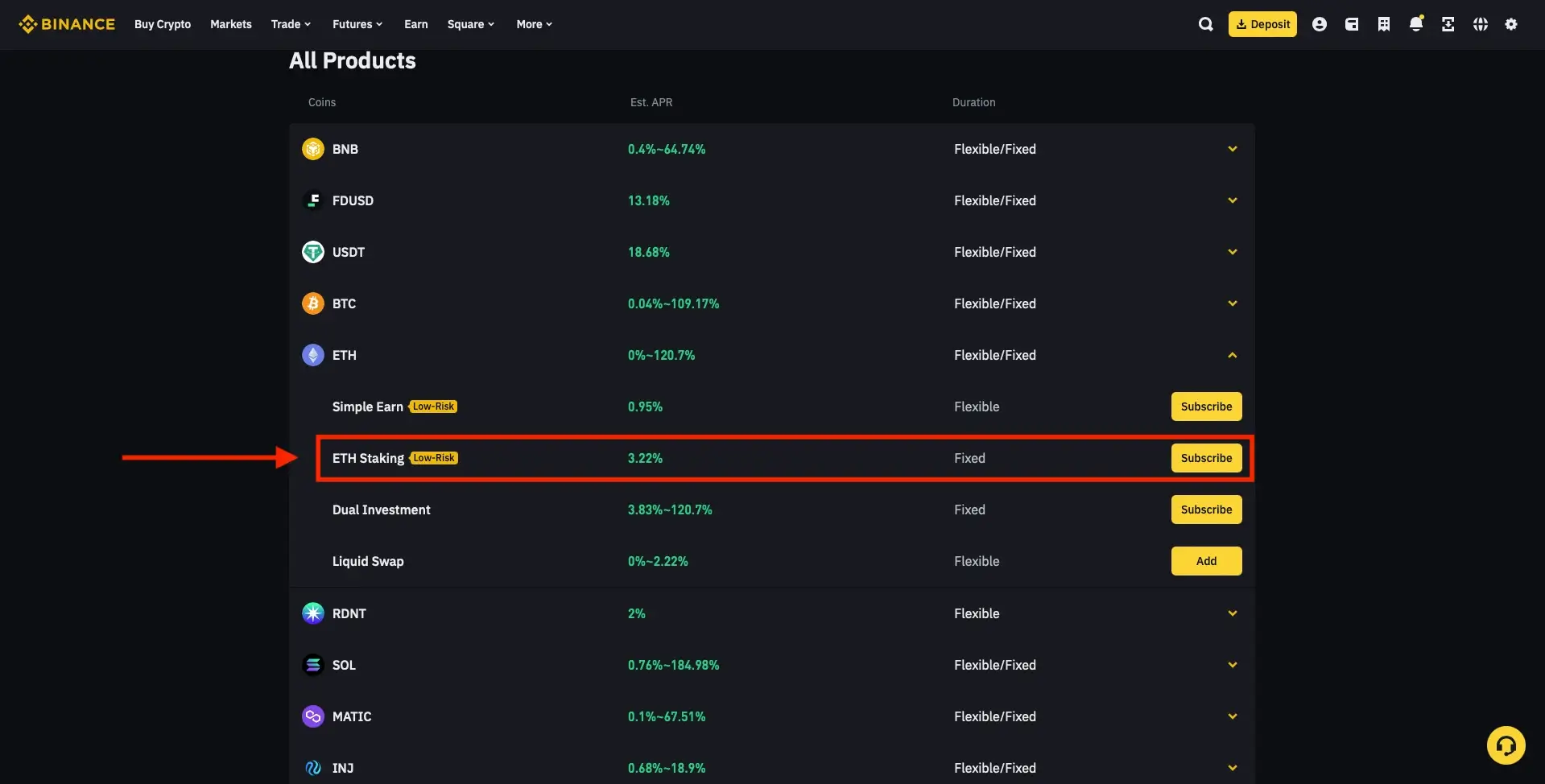1545x784 pixels.
Task: Click RDNT APR value 2%
Action: click(637, 613)
